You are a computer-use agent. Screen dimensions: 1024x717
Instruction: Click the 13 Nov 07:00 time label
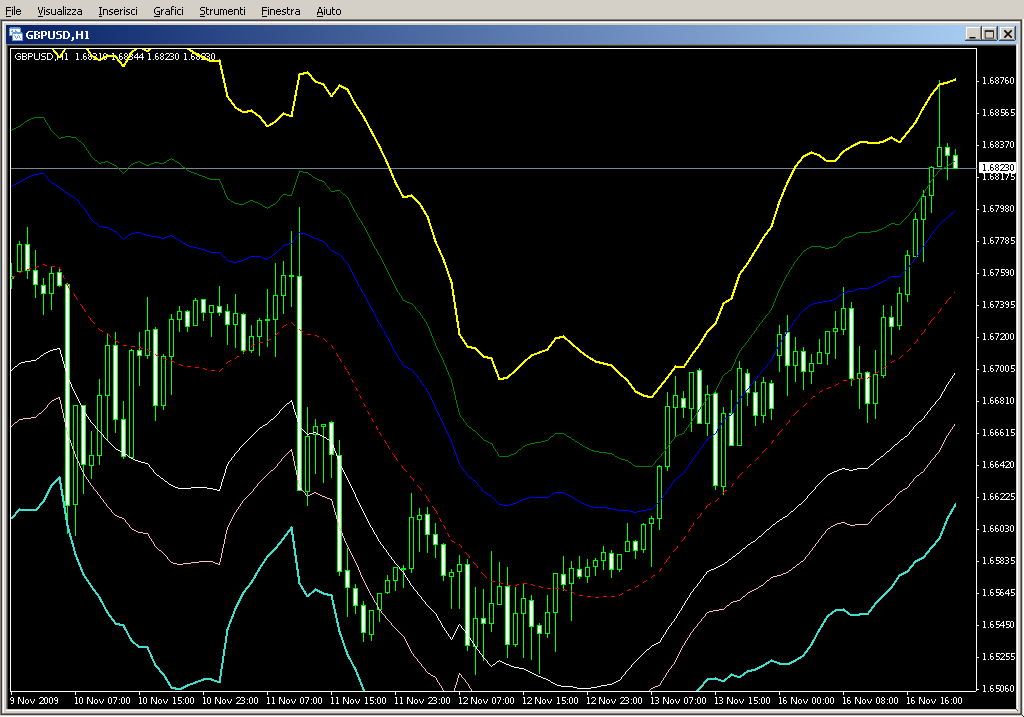tap(678, 701)
